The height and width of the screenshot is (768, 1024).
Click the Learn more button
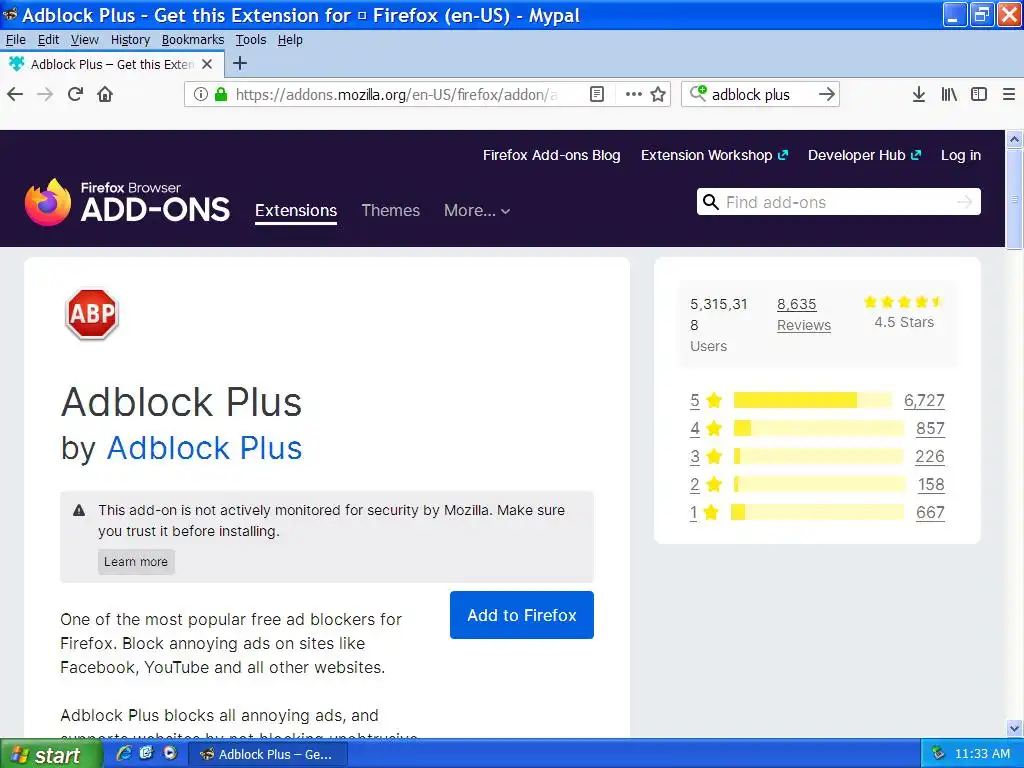(136, 562)
